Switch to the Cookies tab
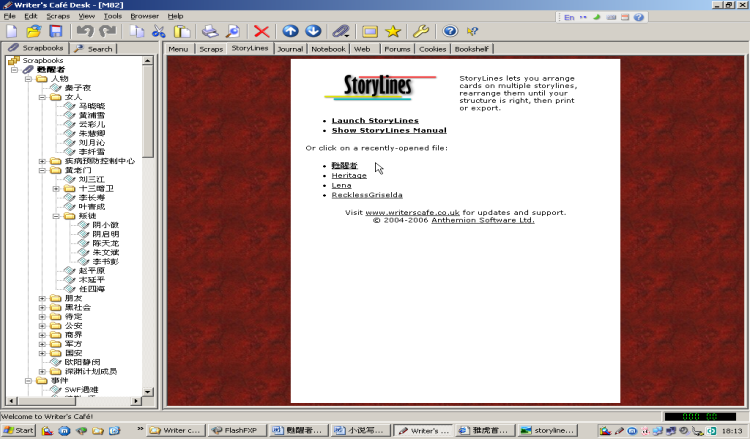The width and height of the screenshot is (750, 439). (432, 49)
